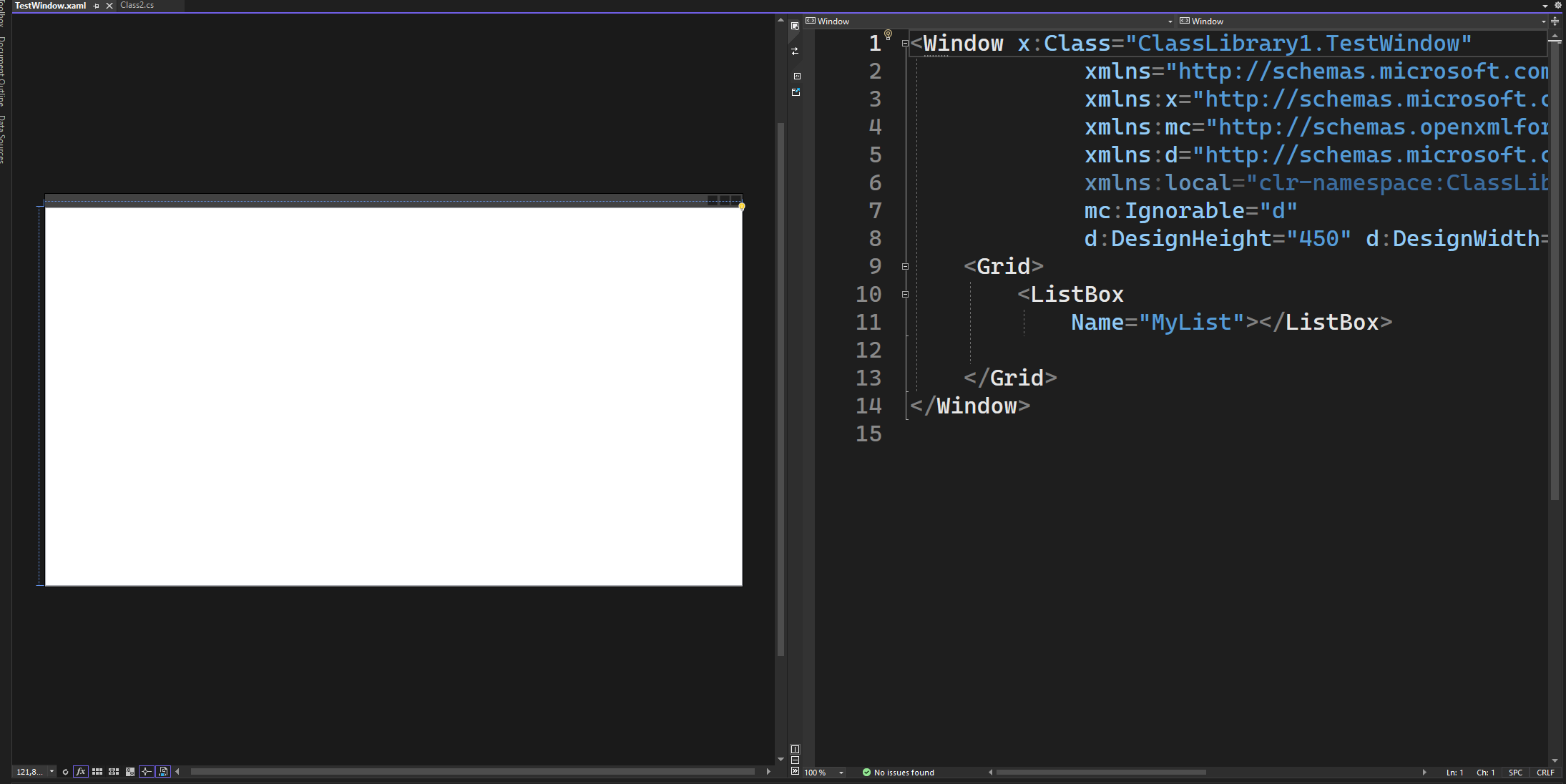The image size is (1566, 784).
Task: Toggle the fx effects button
Action: 81,772
